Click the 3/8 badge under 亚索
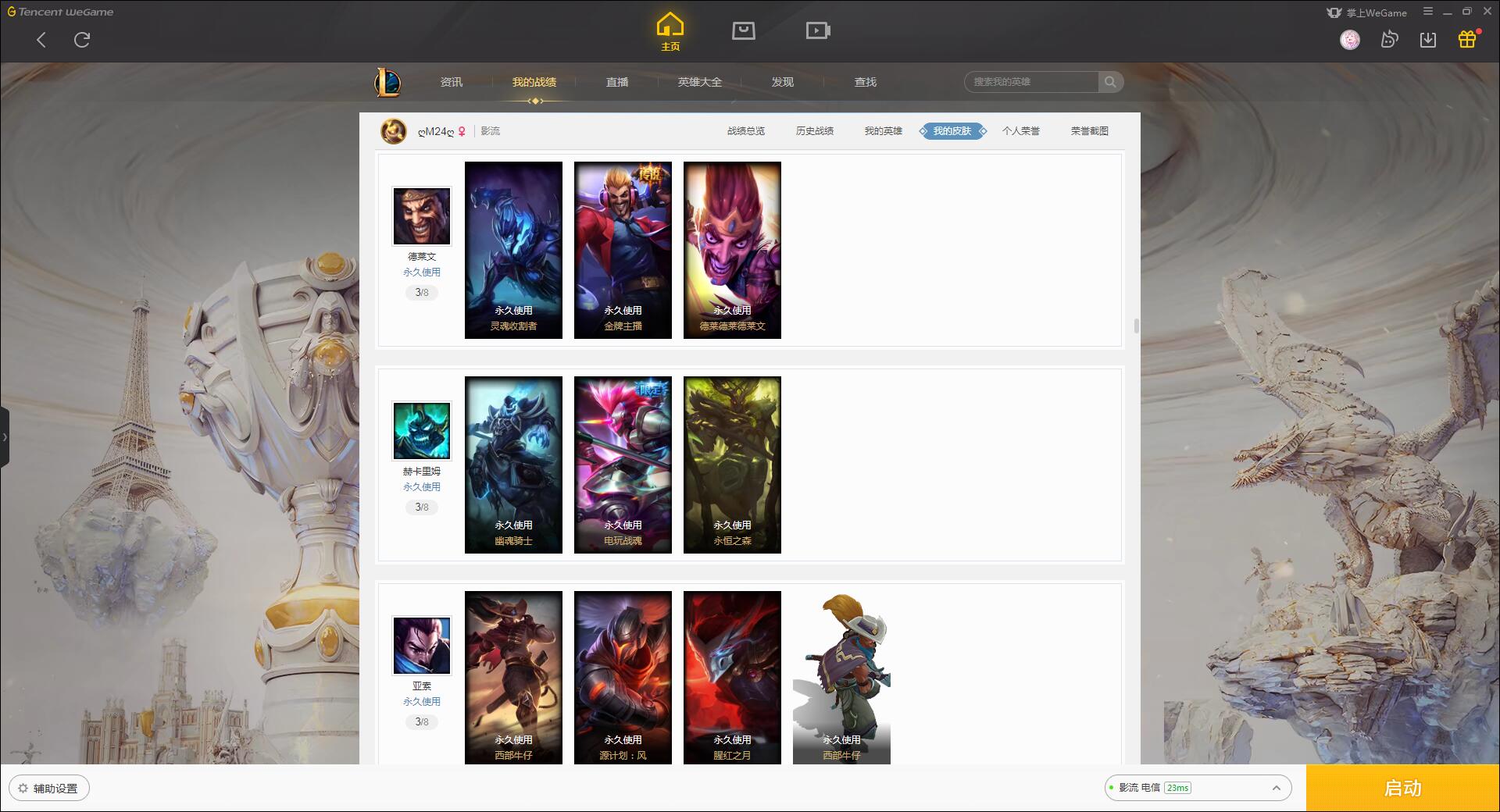Viewport: 1500px width, 812px height. [x=422, y=722]
